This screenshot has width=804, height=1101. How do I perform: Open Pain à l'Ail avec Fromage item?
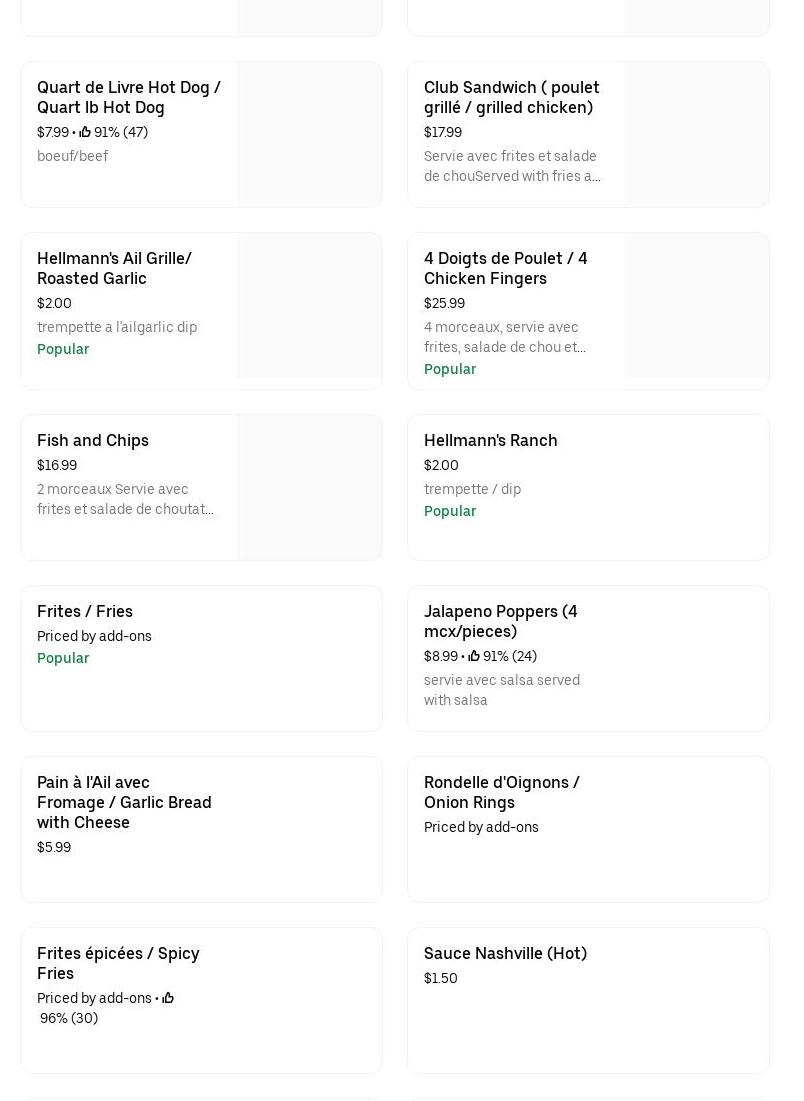124,802
